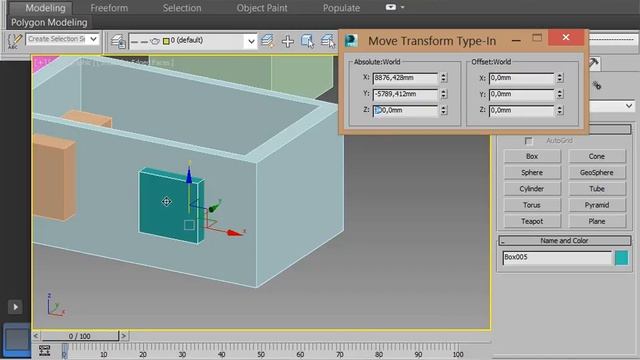Switch to the Selection ribbon tab
Screen dimensions: 640x360
[x=182, y=8]
